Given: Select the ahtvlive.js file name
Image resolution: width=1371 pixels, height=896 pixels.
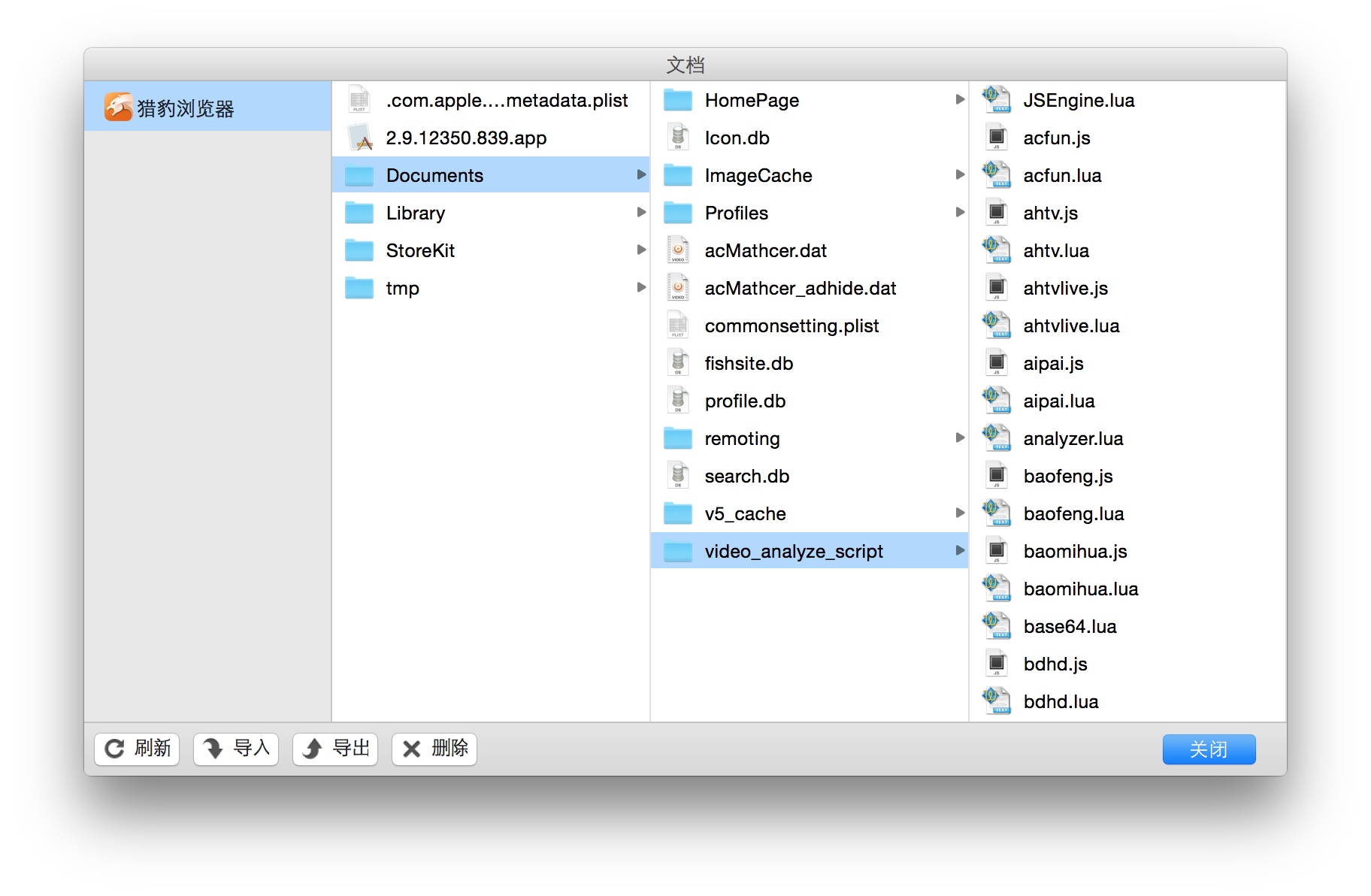Looking at the screenshot, I should 1066,288.
